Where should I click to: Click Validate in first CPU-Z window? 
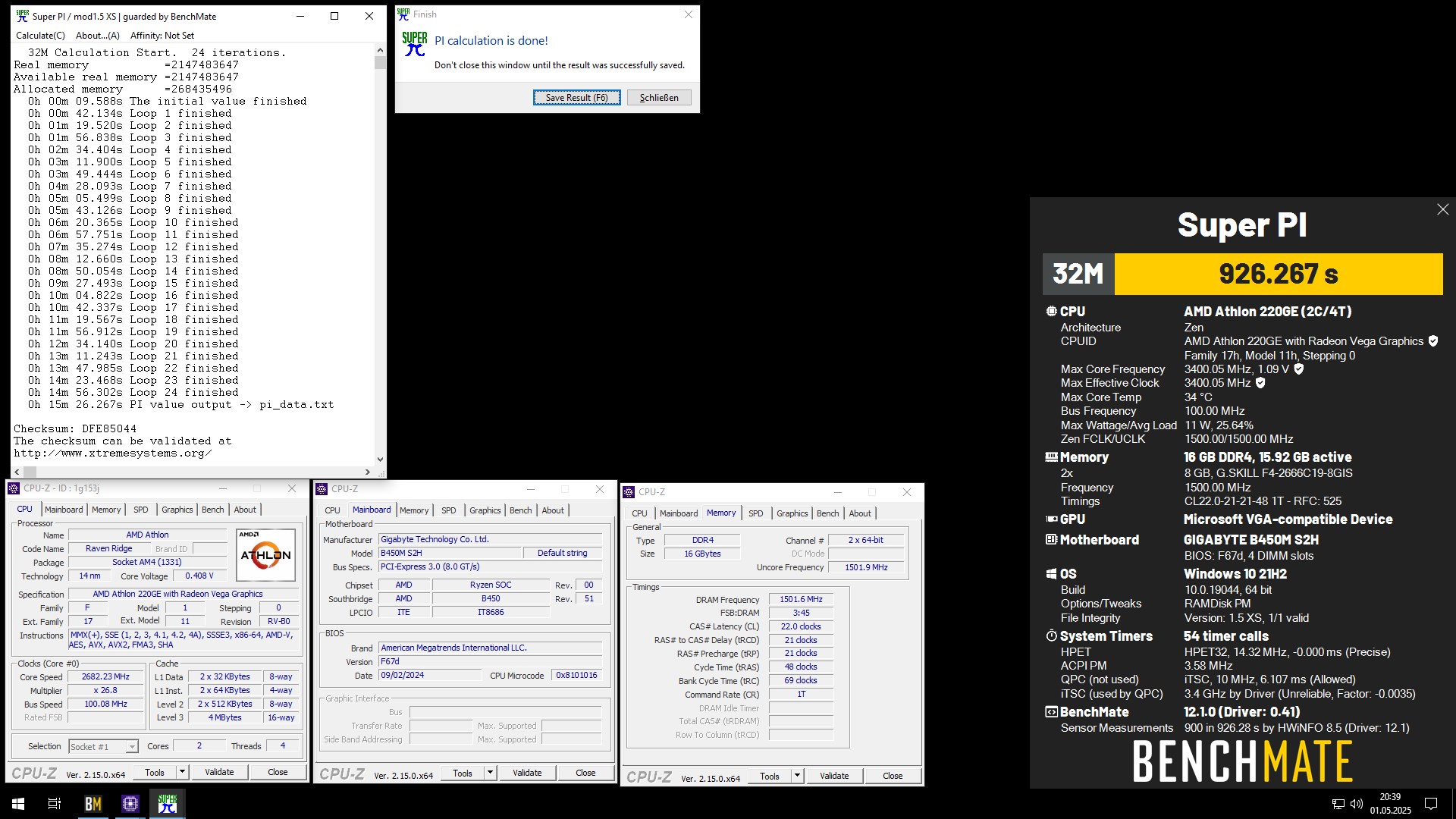click(219, 772)
